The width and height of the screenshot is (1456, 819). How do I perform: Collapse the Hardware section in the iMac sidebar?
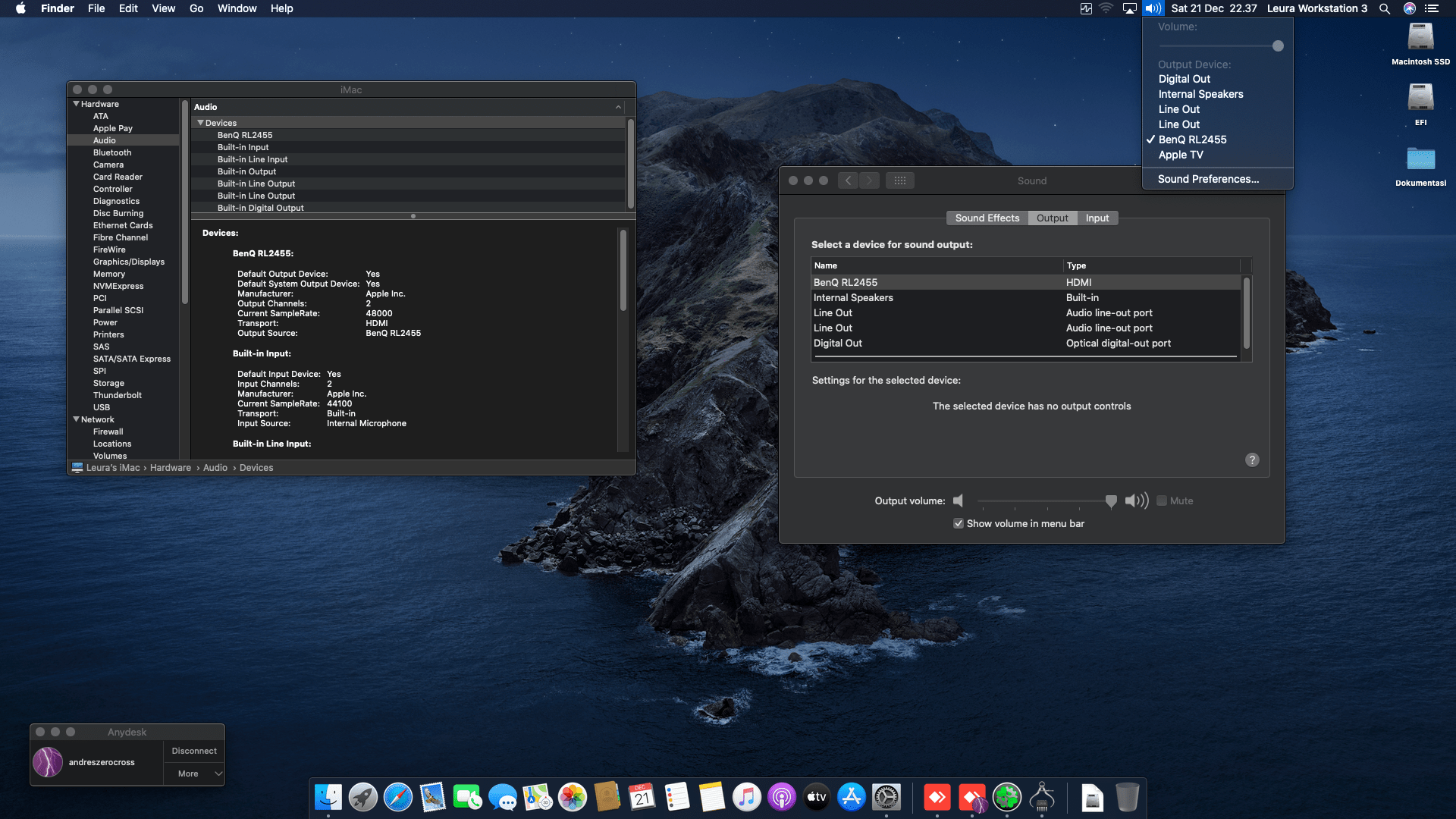tap(76, 104)
